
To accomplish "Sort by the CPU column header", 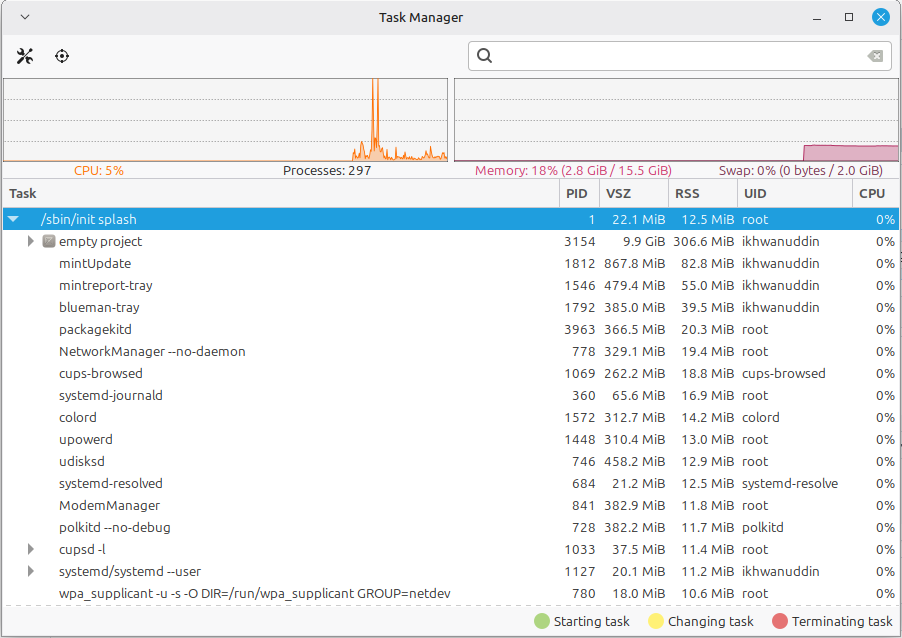I will [876, 193].
